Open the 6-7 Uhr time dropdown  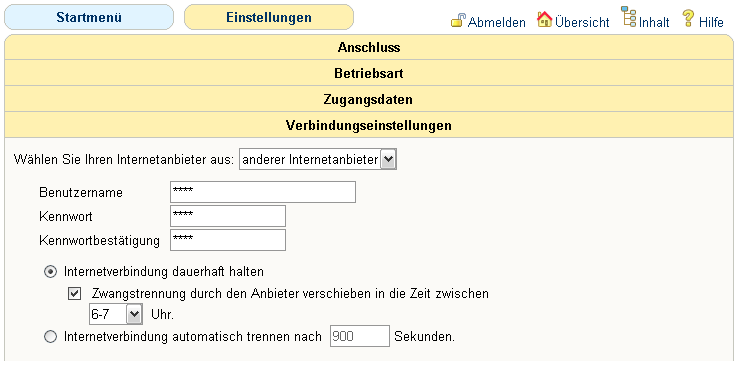coord(115,314)
